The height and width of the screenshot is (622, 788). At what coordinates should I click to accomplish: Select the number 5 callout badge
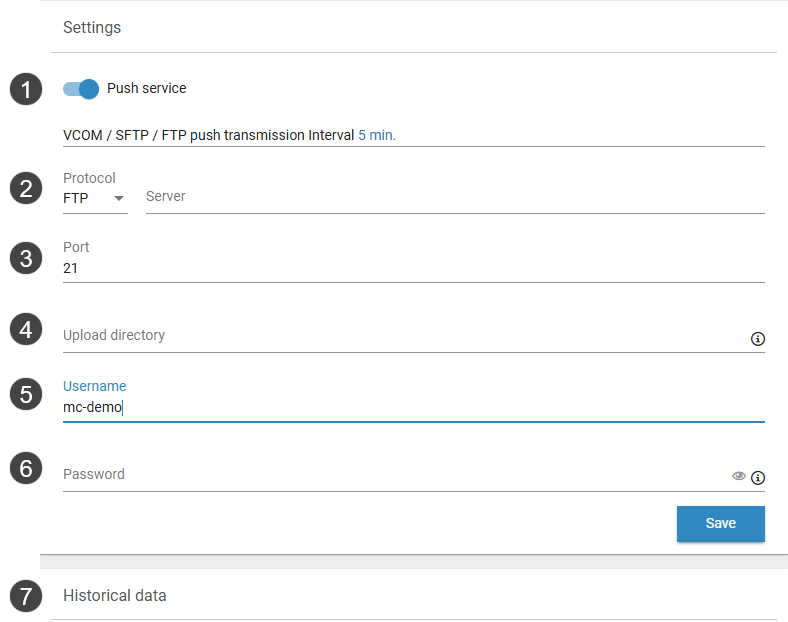26,394
